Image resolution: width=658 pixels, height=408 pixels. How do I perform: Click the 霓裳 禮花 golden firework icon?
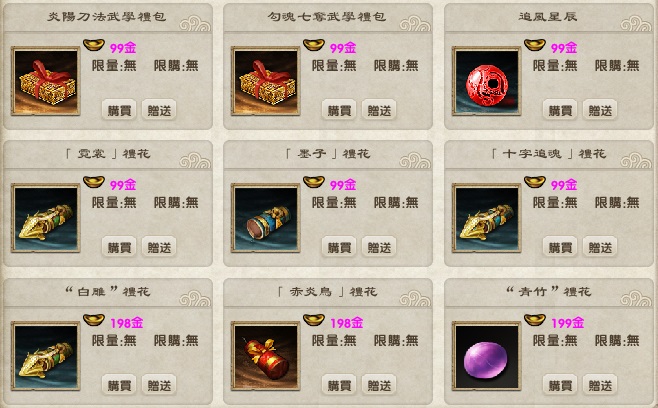pyautogui.click(x=45, y=218)
